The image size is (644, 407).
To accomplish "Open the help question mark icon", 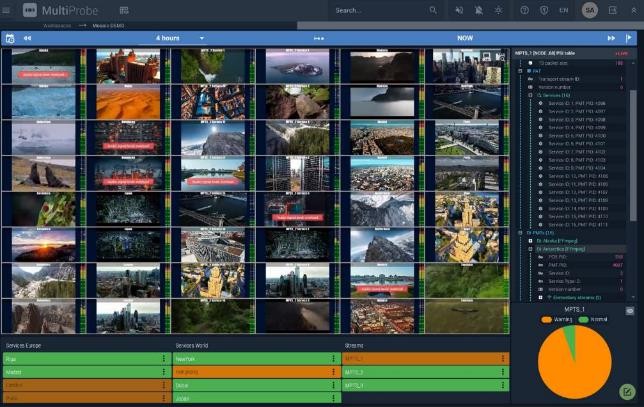I will 525,10.
